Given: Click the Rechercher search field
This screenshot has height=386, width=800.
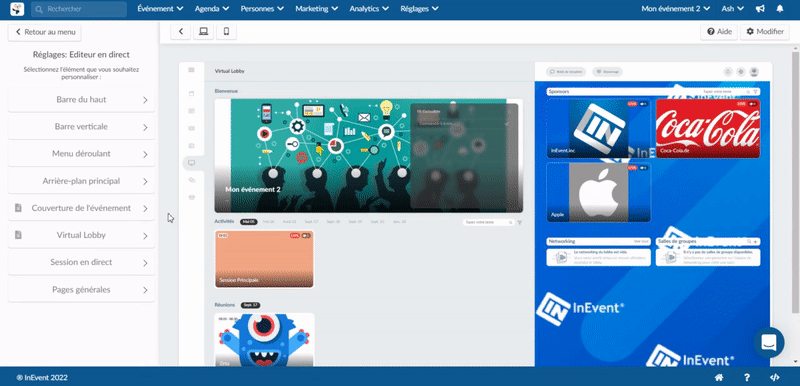Looking at the screenshot, I should 79,9.
